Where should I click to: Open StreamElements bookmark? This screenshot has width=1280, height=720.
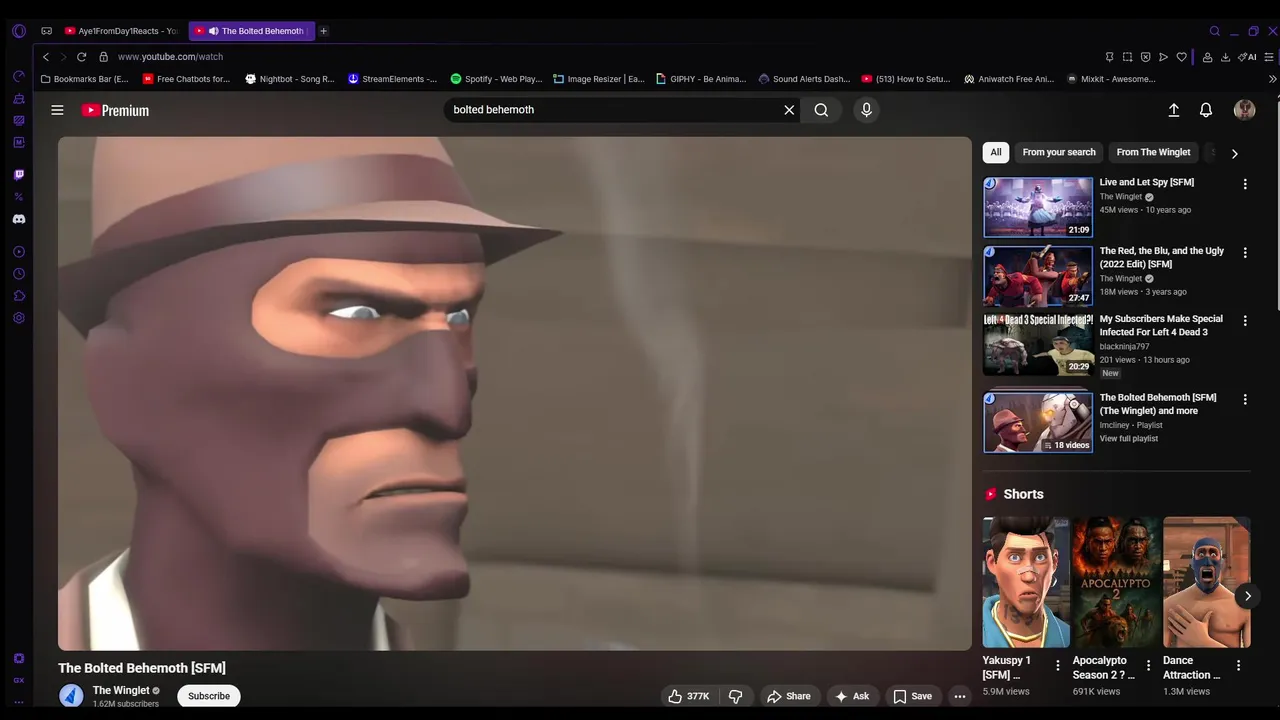coord(393,79)
